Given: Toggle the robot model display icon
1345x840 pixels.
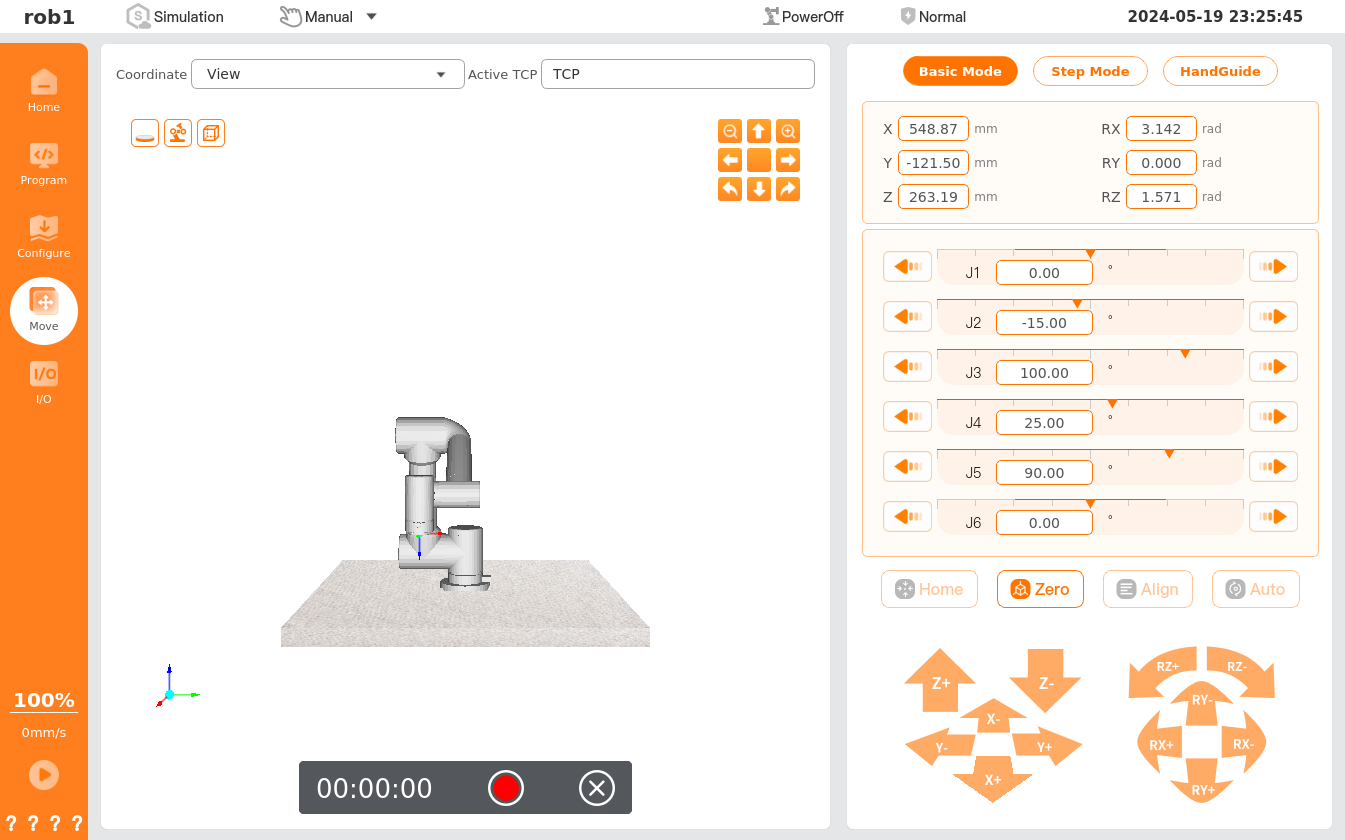Looking at the screenshot, I should (178, 133).
